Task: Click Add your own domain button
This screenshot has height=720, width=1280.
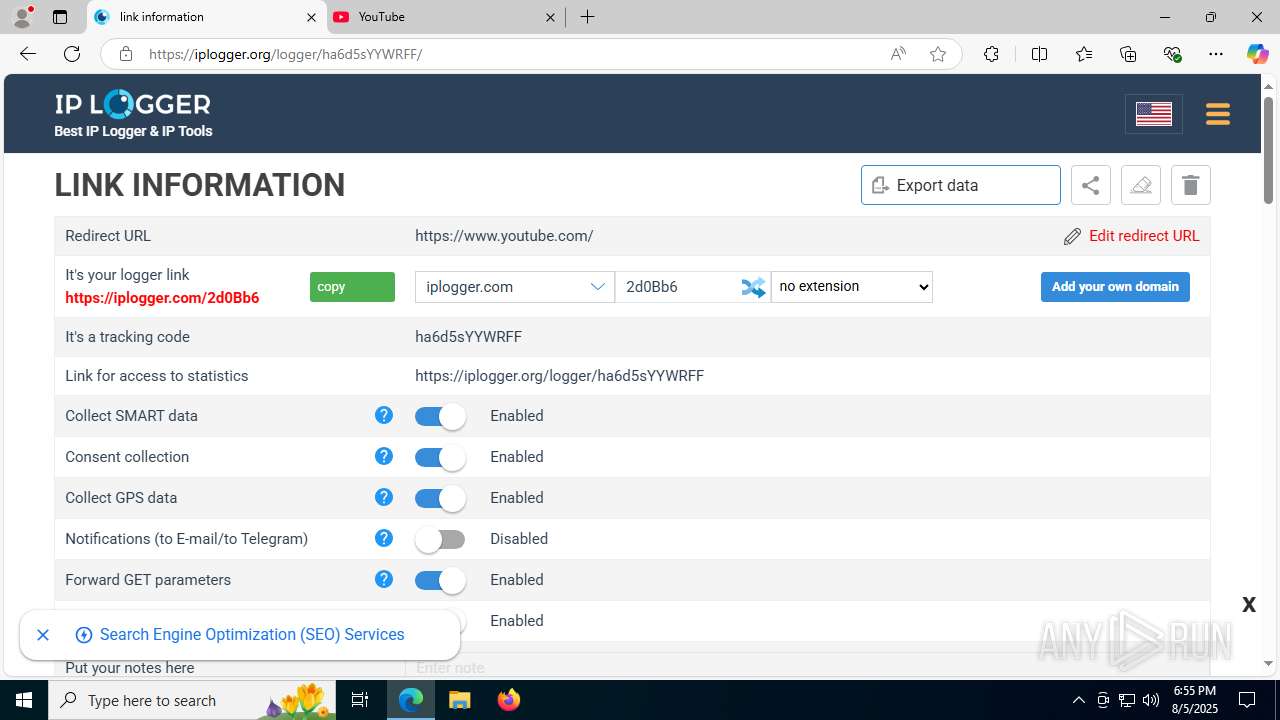Action: (1115, 287)
